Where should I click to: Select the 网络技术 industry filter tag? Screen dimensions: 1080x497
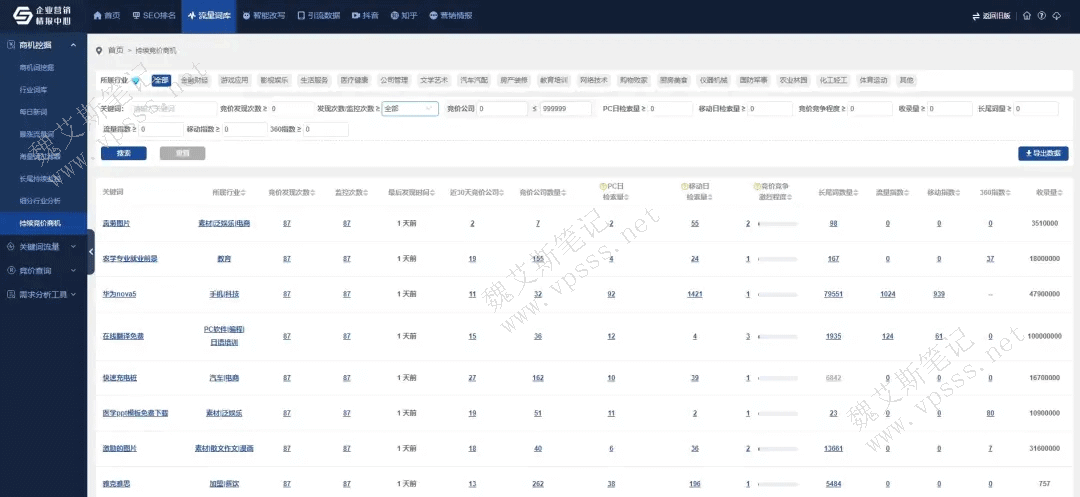(x=593, y=80)
